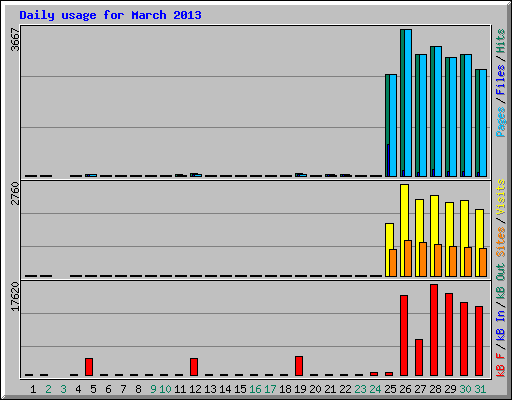Select day label 7 on the axis
This screenshot has height=400, width=512.
point(123,389)
